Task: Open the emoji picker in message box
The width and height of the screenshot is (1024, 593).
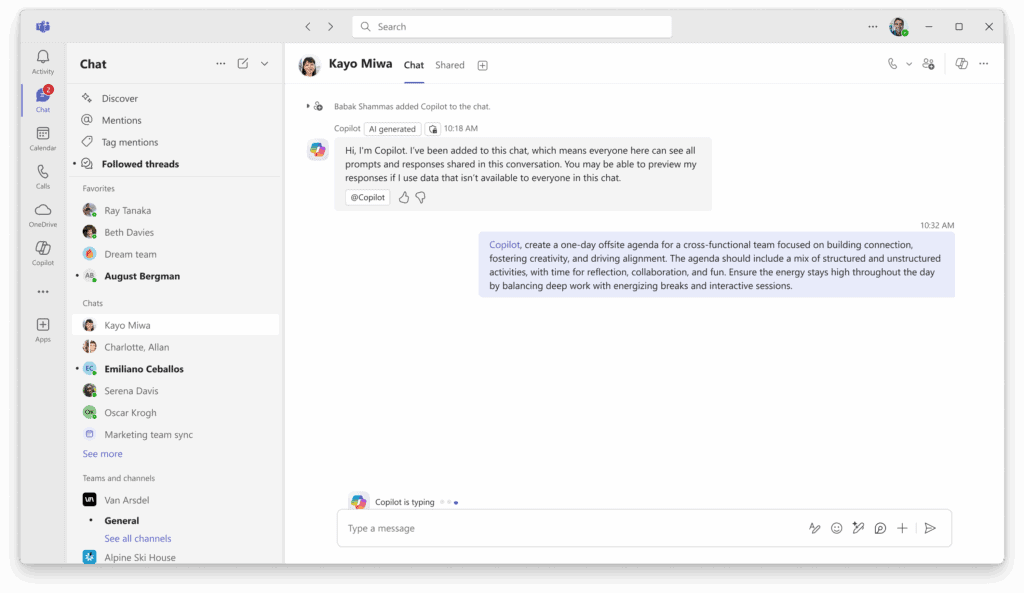Action: [x=836, y=528]
